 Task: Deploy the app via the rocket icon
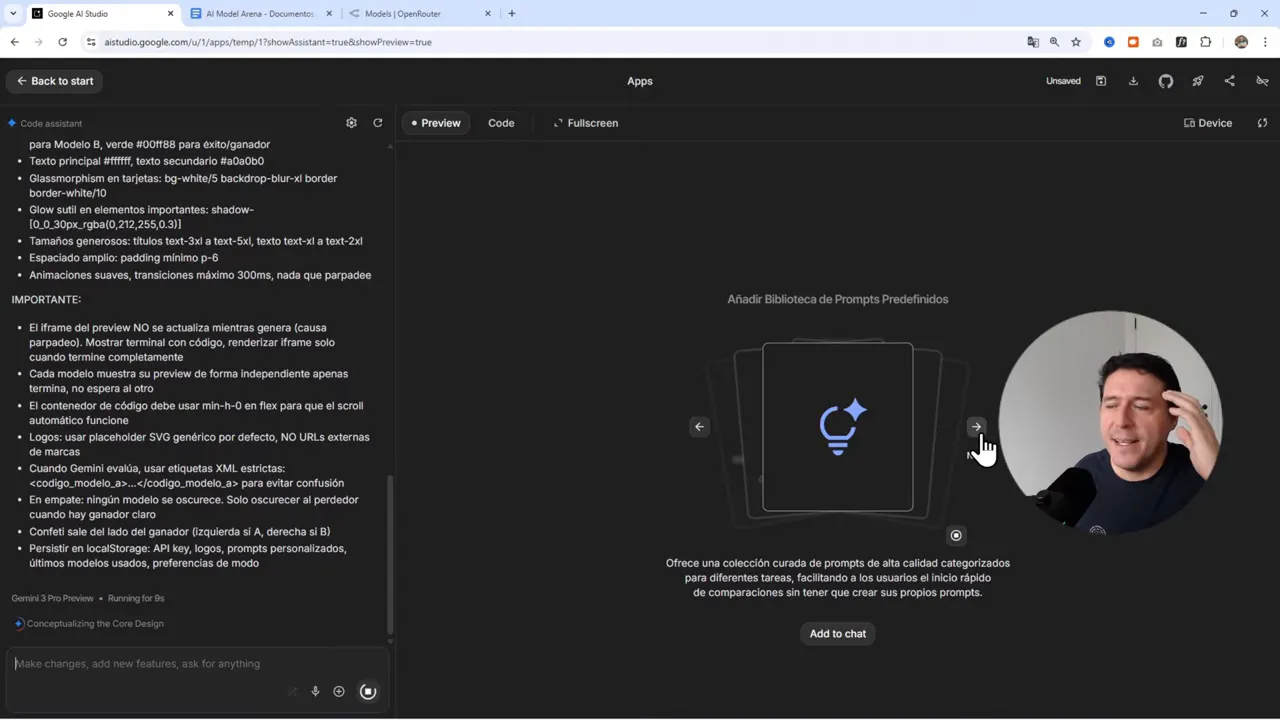click(x=1197, y=81)
